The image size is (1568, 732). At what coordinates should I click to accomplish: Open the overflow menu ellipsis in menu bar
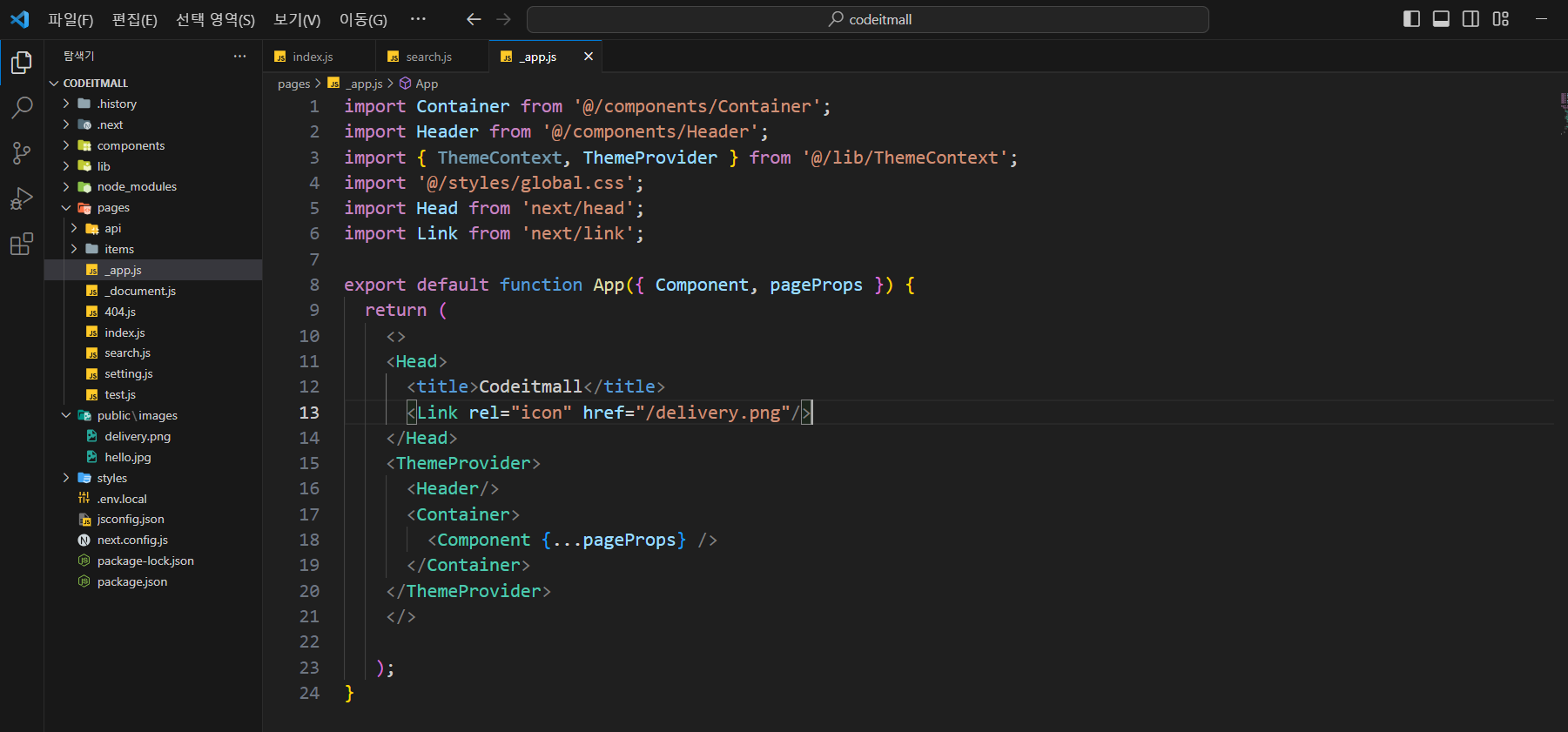point(418,19)
